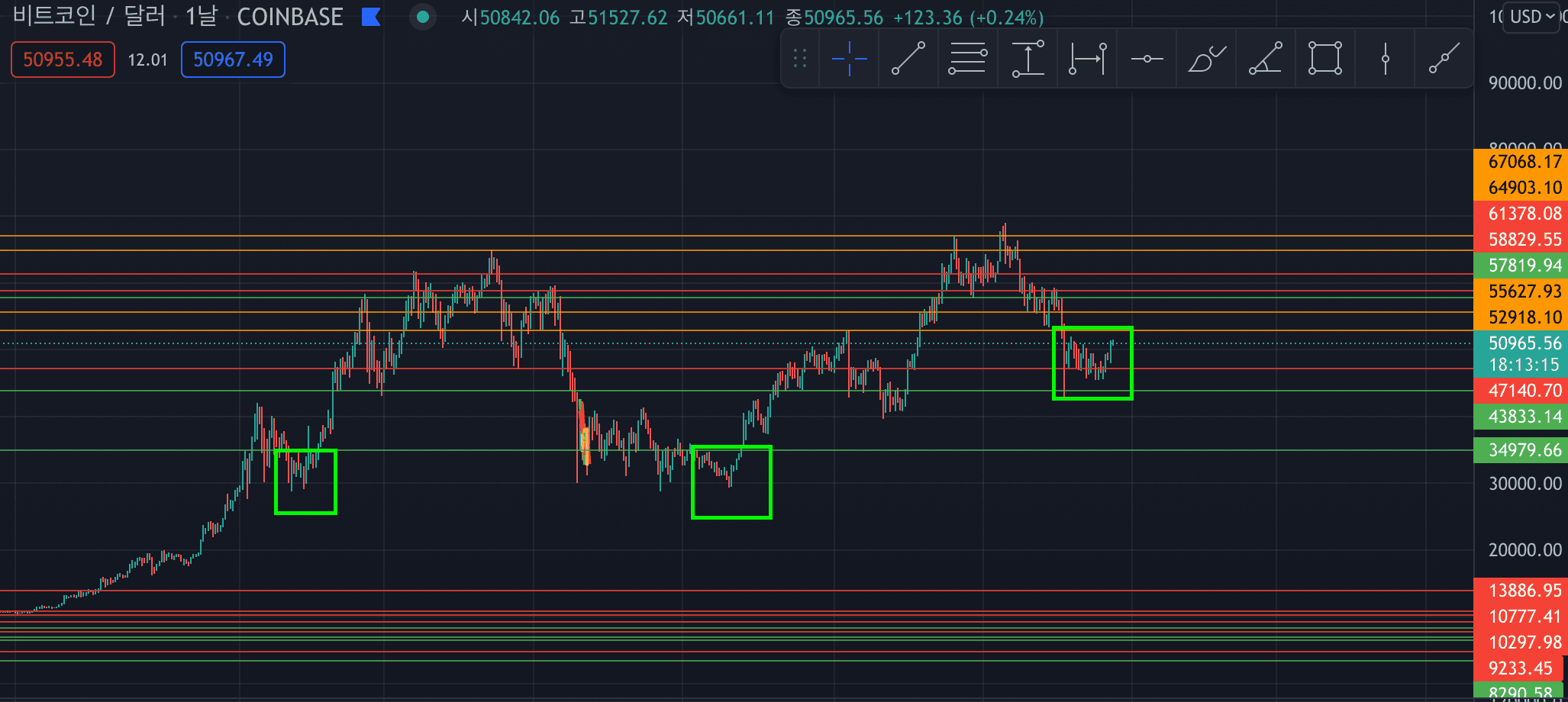Click the green 57819.94 price label
1568x702 pixels.
coord(1521,266)
